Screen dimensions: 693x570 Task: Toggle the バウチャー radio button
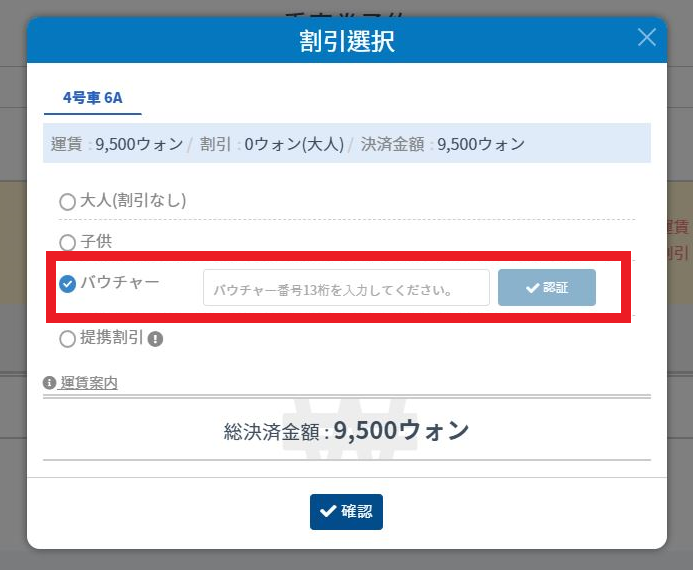pos(68,284)
